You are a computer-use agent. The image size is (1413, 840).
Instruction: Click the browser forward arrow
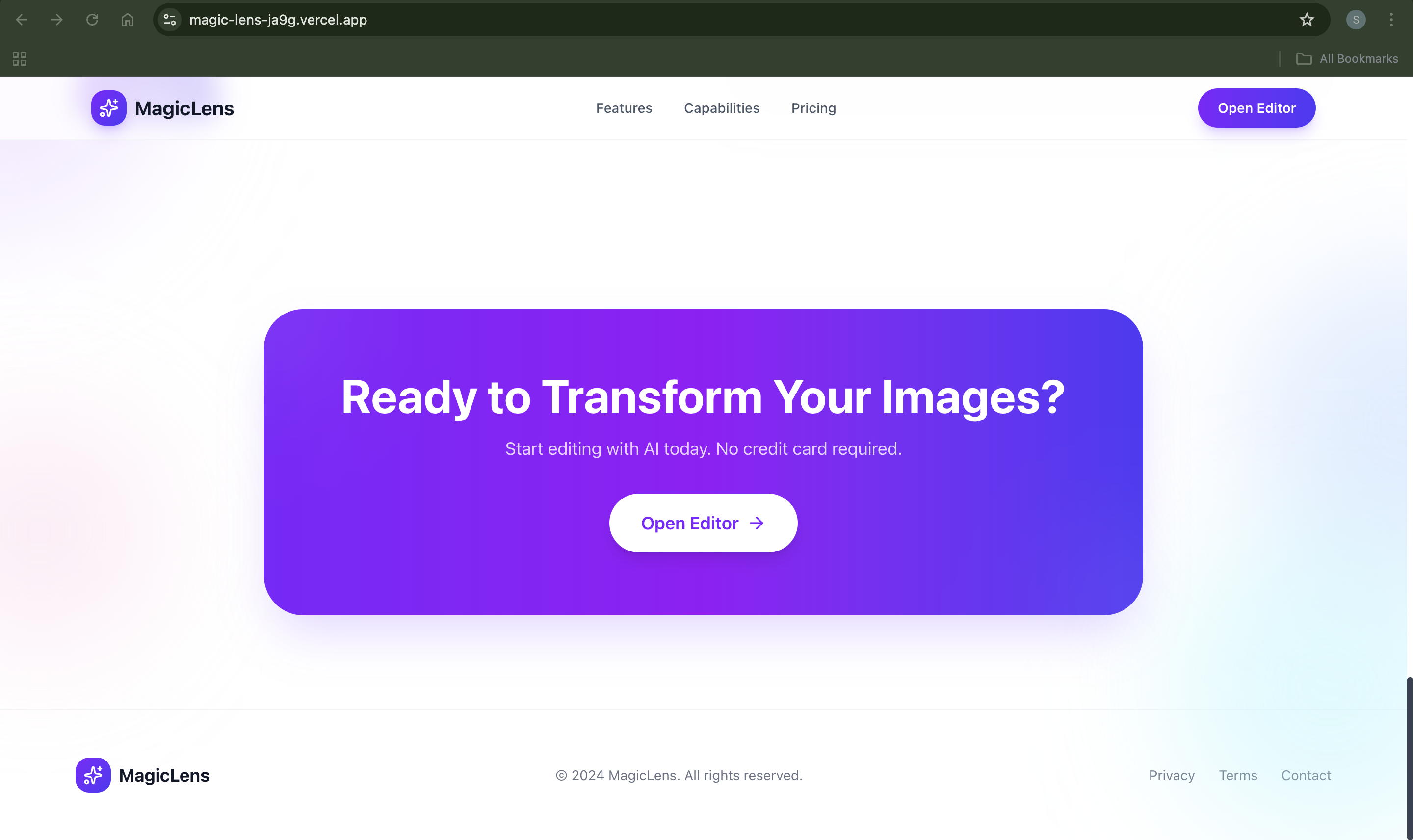tap(56, 20)
